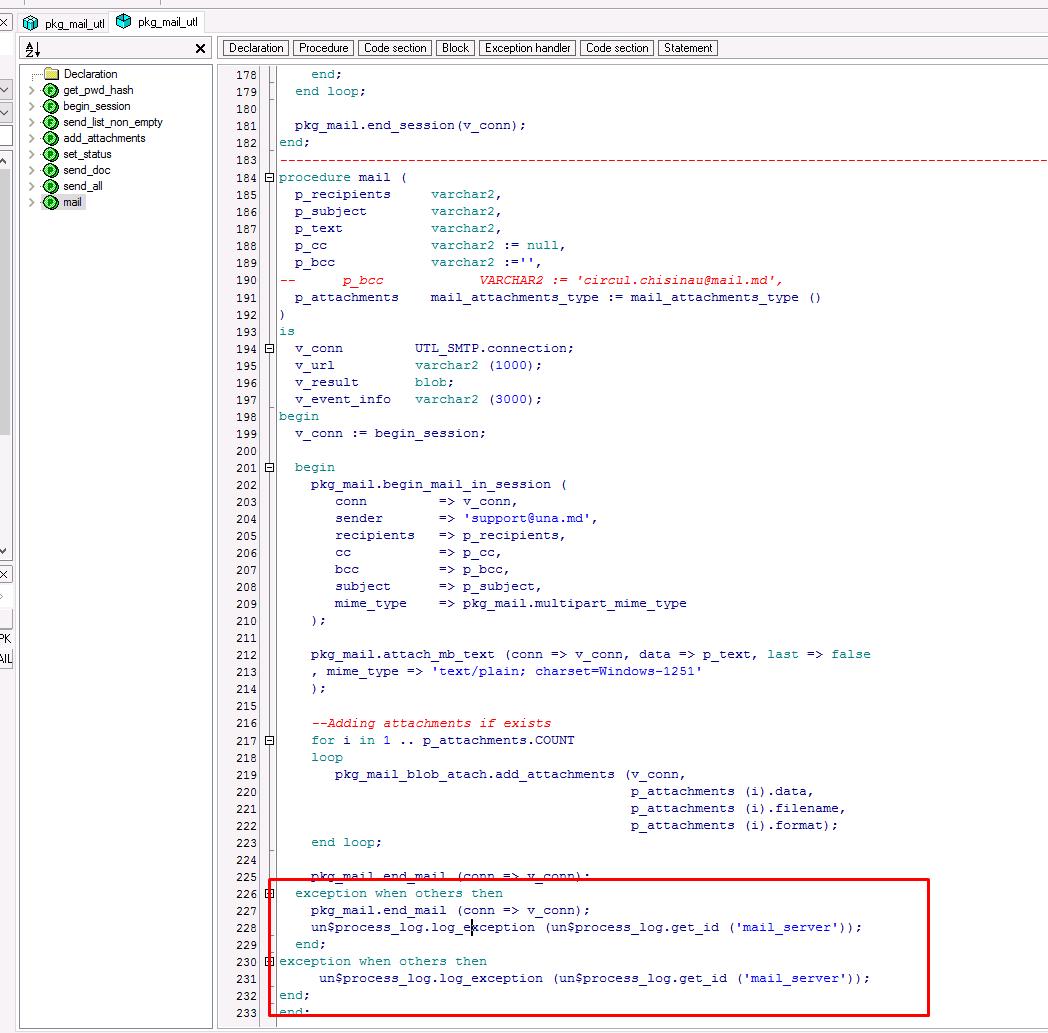The width and height of the screenshot is (1048, 1033).
Task: Click the add_attachments procedure icon
Action: [51, 138]
